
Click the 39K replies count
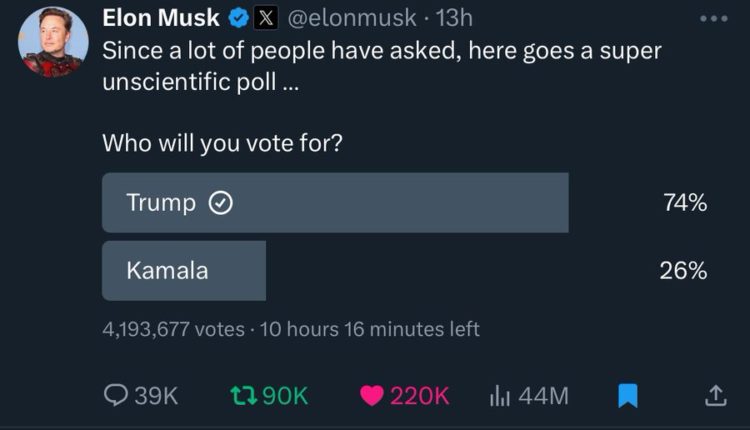[155, 395]
